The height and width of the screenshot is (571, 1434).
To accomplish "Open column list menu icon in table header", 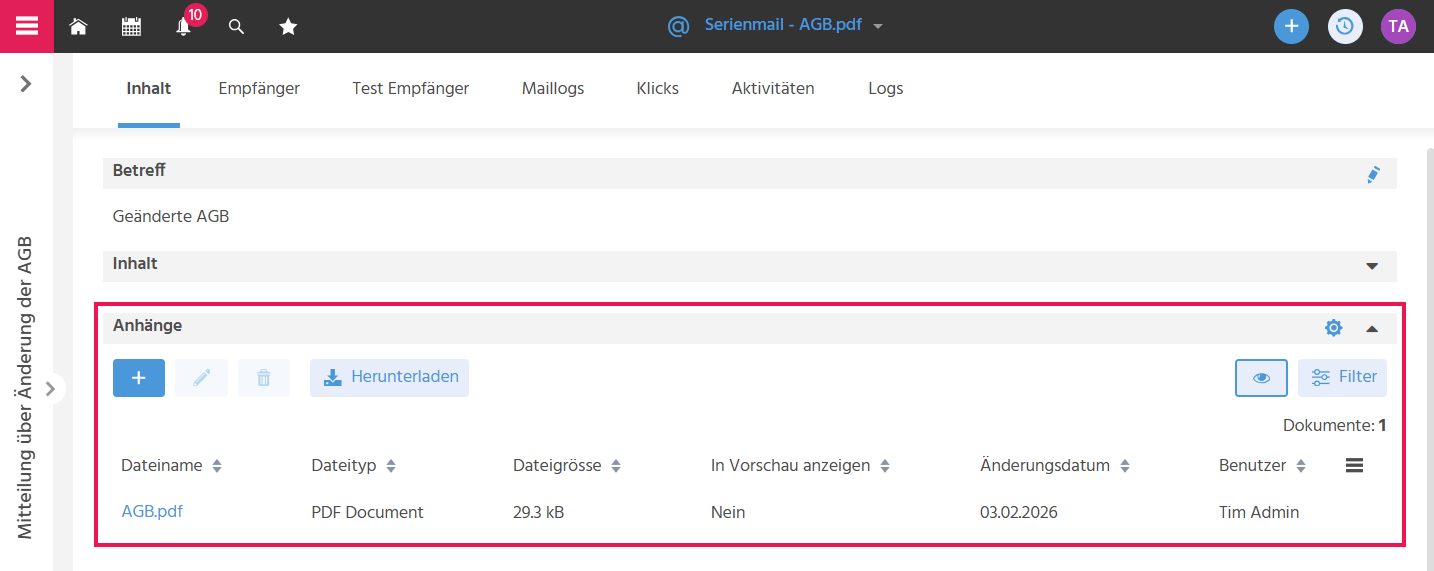I will [1354, 465].
